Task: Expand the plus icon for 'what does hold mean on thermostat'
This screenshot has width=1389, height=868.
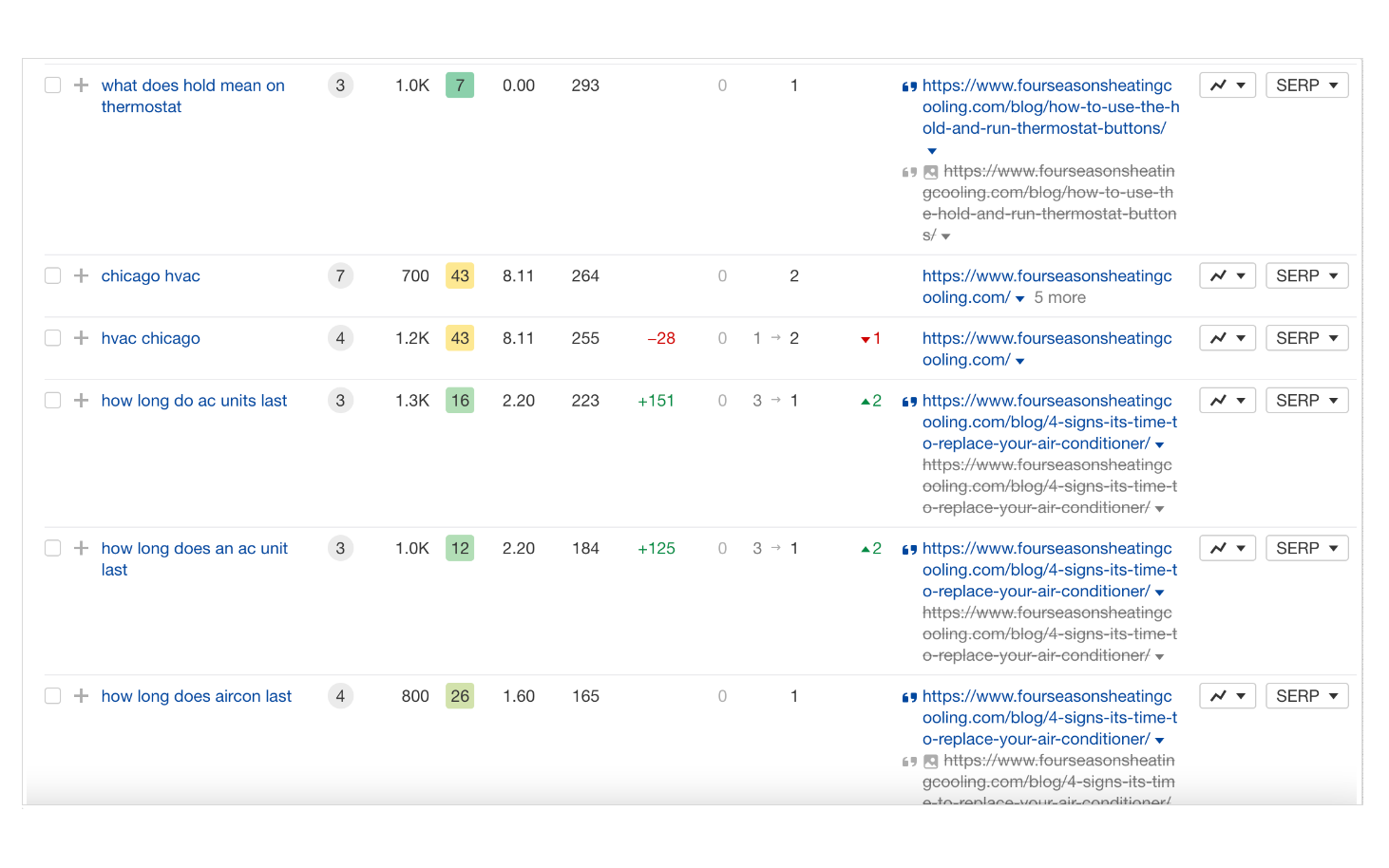Action: [x=81, y=85]
